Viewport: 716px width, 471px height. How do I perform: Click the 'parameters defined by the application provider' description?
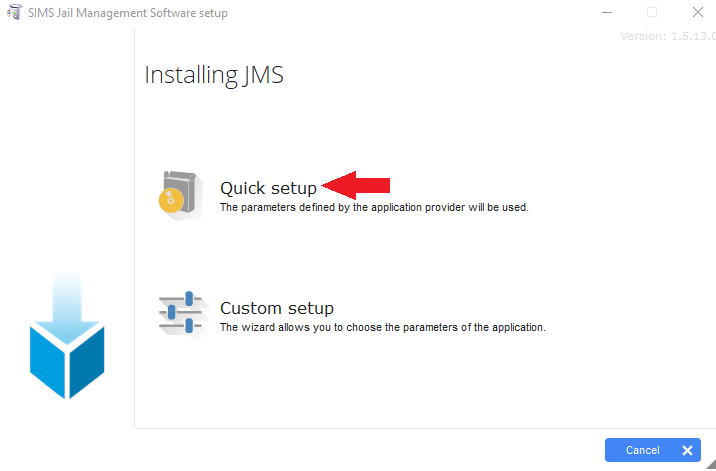click(374, 207)
